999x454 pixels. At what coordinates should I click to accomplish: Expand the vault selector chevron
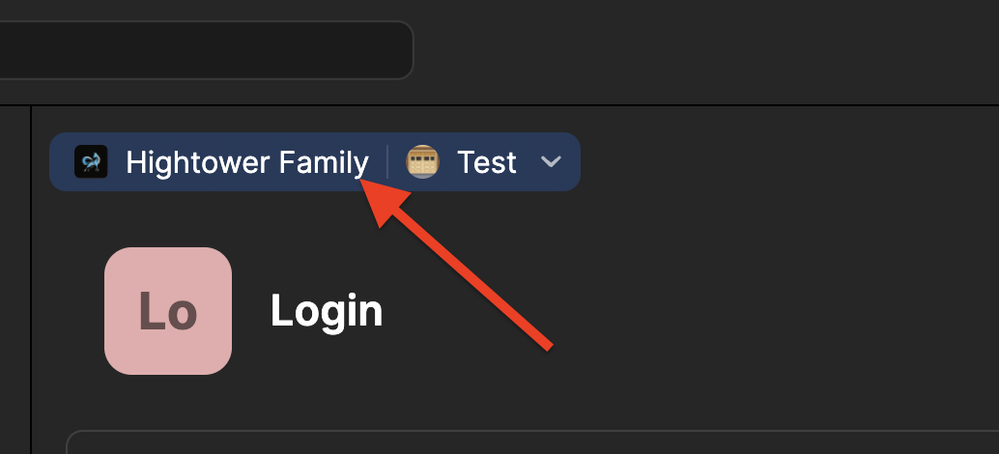pyautogui.click(x=550, y=162)
